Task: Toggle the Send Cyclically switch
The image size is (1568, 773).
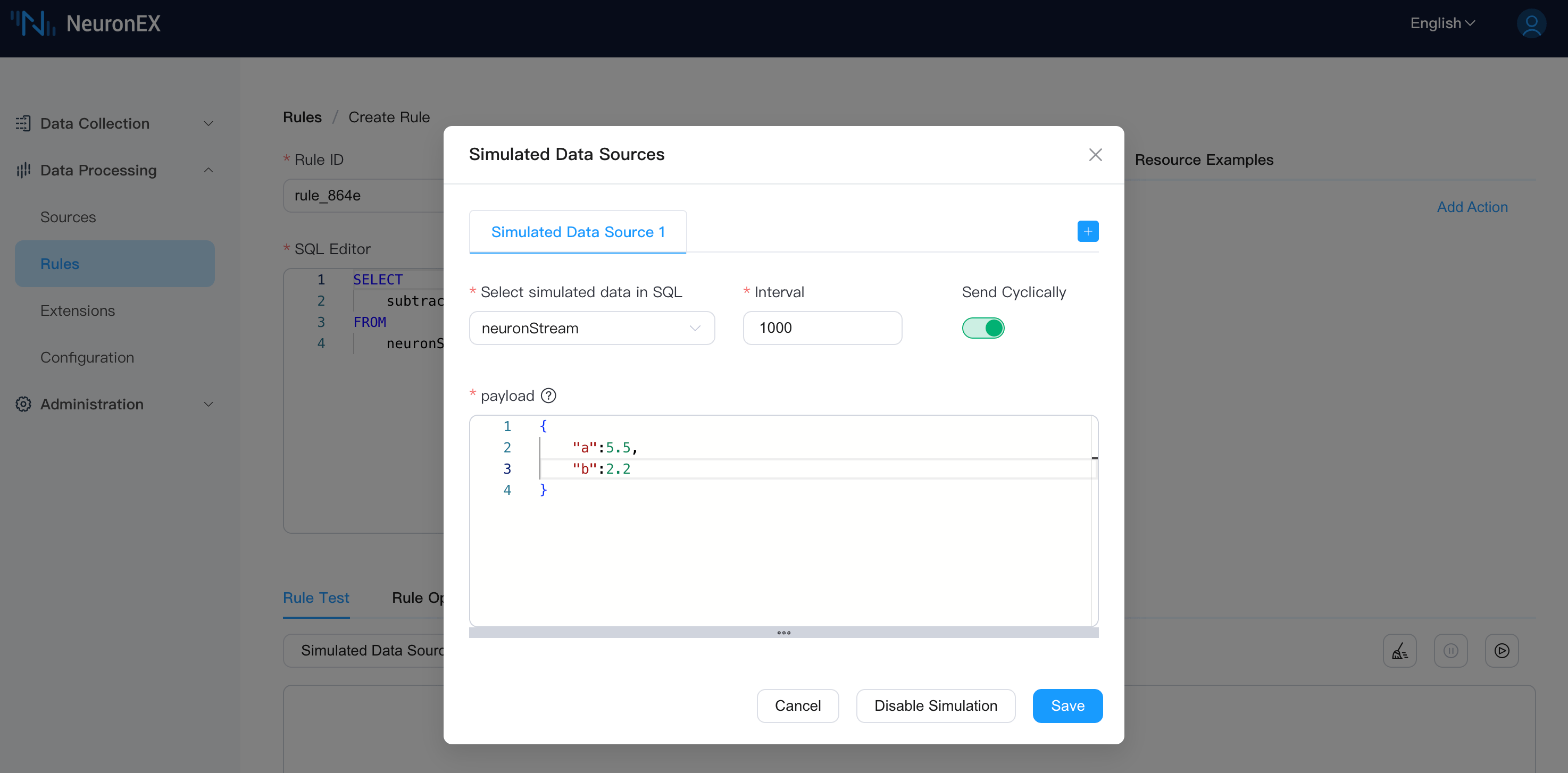Action: coord(982,329)
